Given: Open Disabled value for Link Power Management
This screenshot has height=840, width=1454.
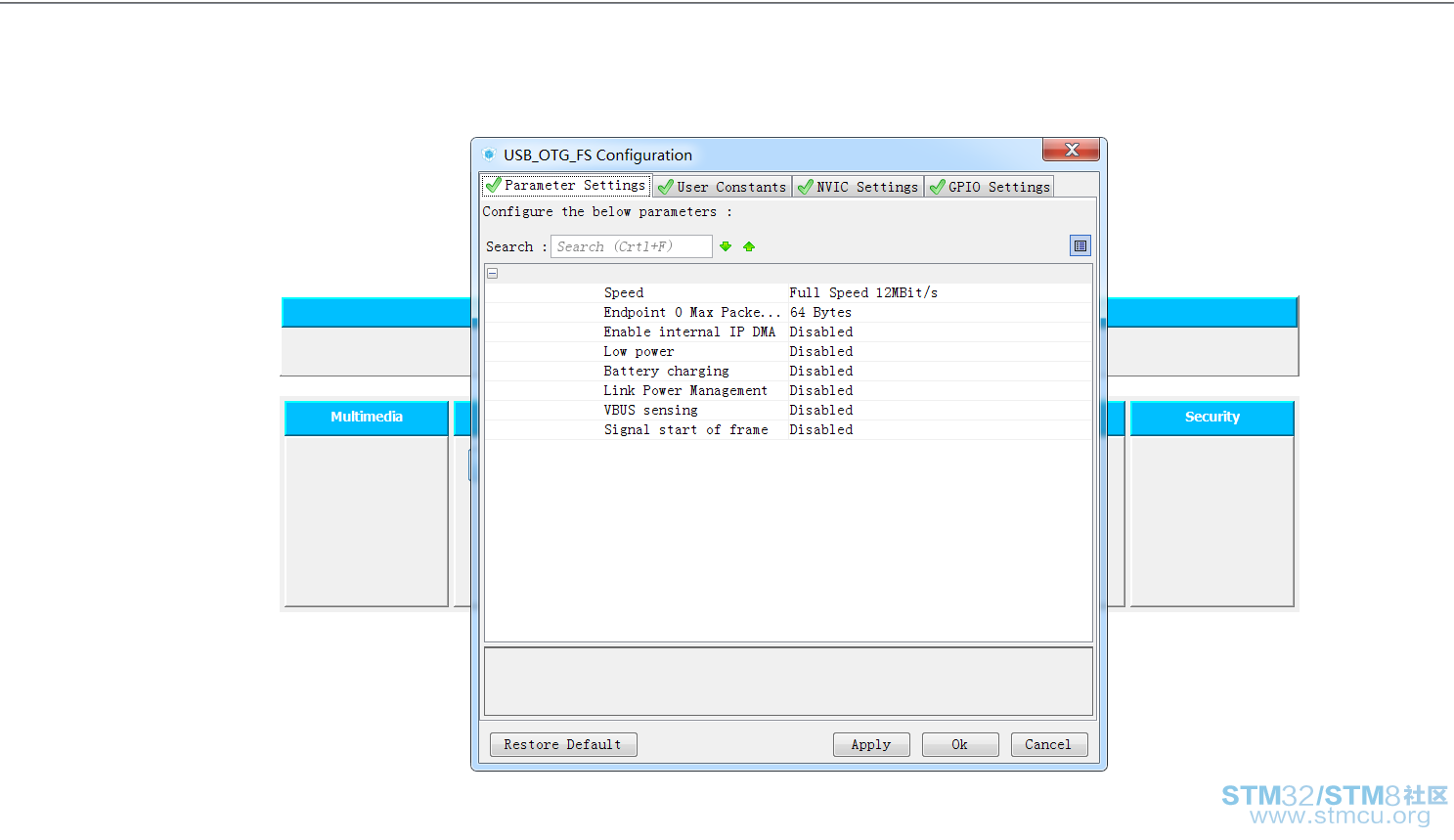Looking at the screenshot, I should [x=821, y=390].
